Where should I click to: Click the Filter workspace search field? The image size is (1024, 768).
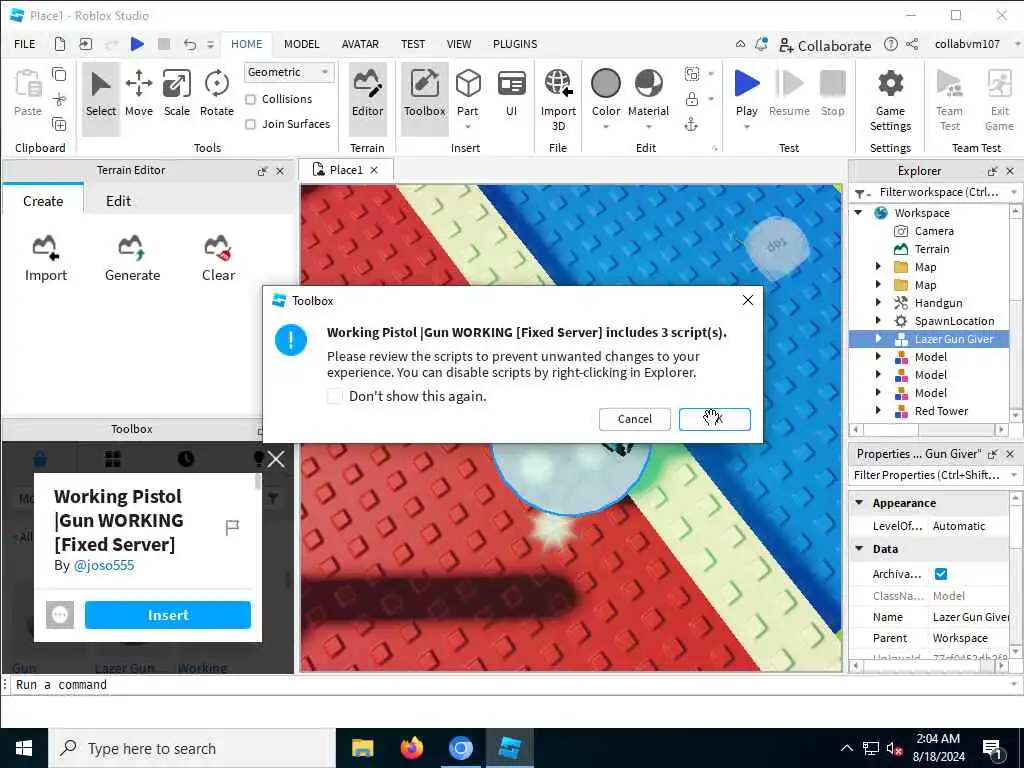tap(938, 192)
